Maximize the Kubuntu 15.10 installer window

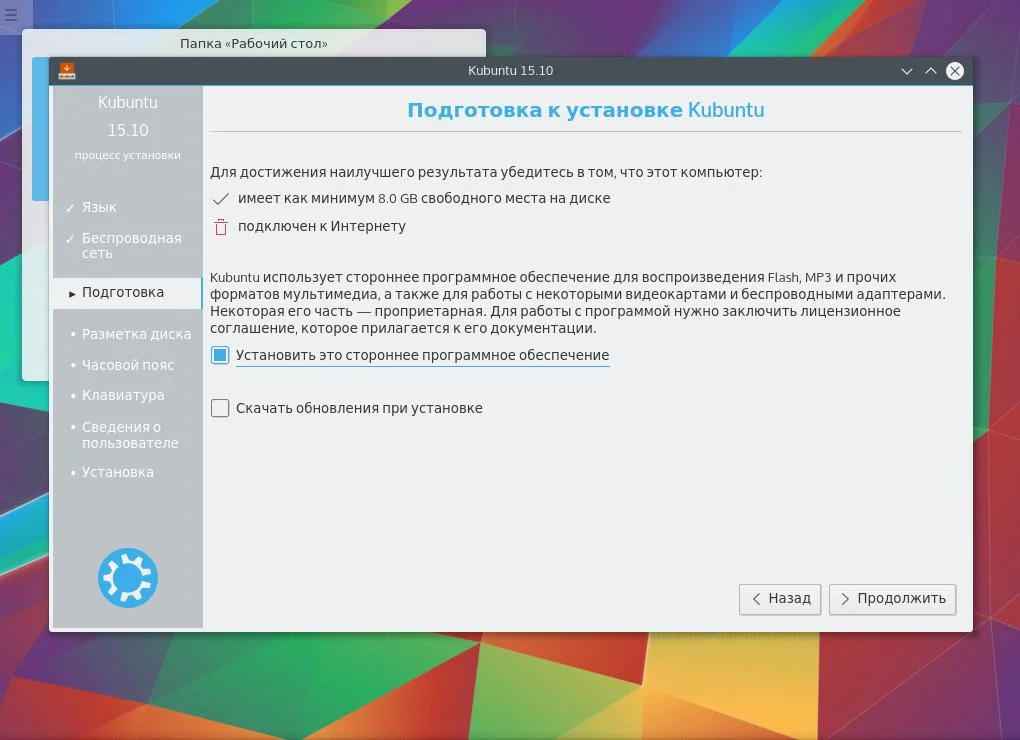pos(931,71)
